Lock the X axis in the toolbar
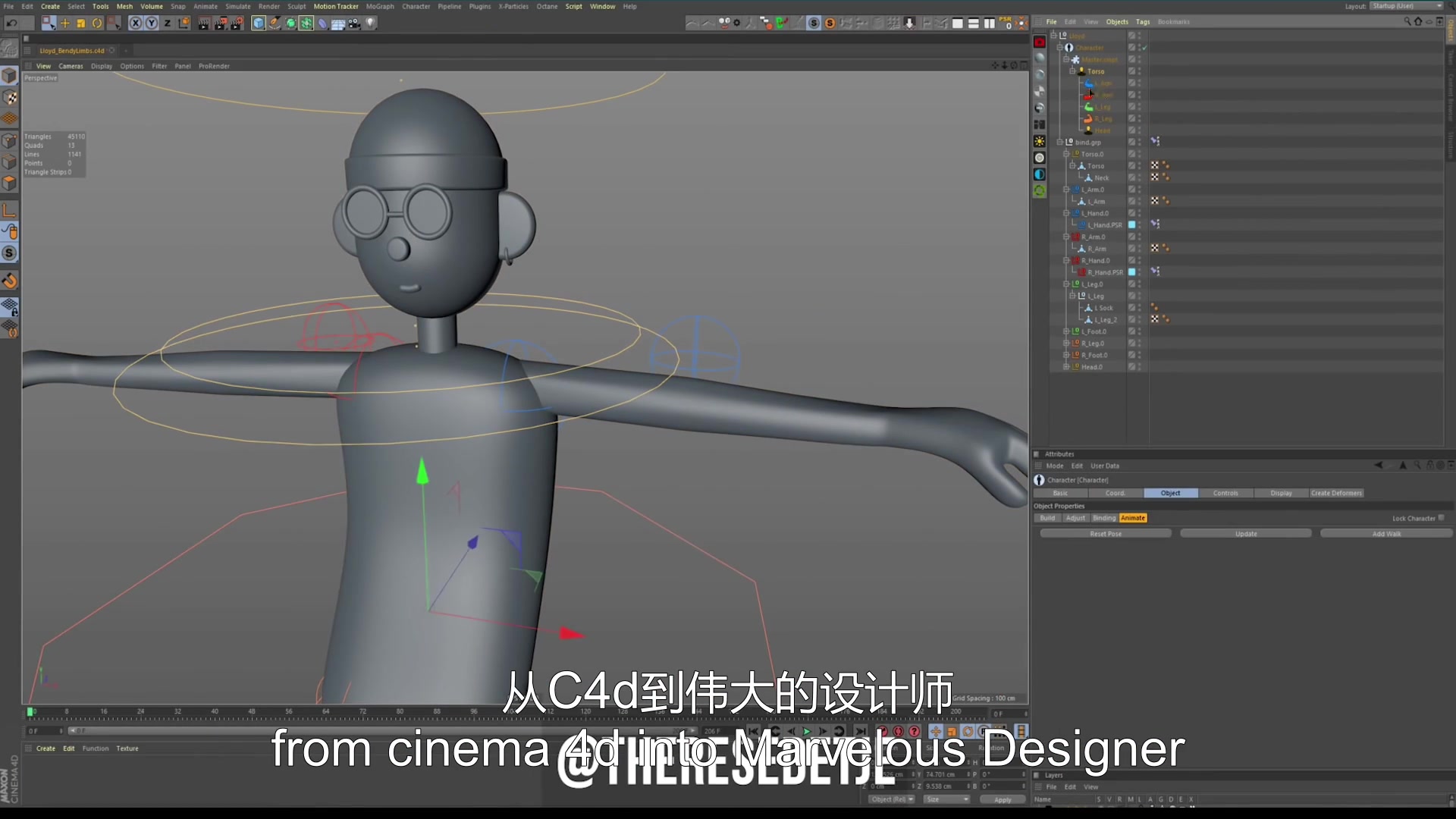The height and width of the screenshot is (819, 1456). pos(135,23)
